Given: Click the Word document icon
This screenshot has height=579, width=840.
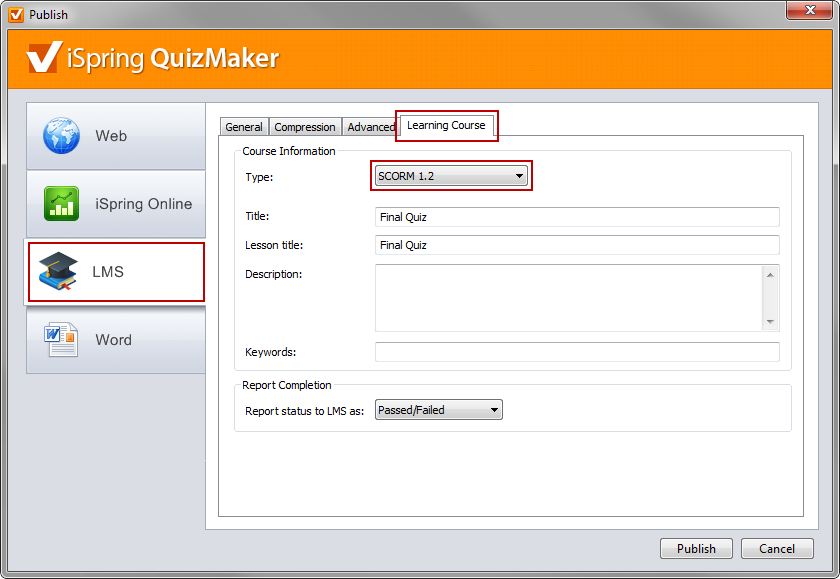Looking at the screenshot, I should tap(61, 340).
